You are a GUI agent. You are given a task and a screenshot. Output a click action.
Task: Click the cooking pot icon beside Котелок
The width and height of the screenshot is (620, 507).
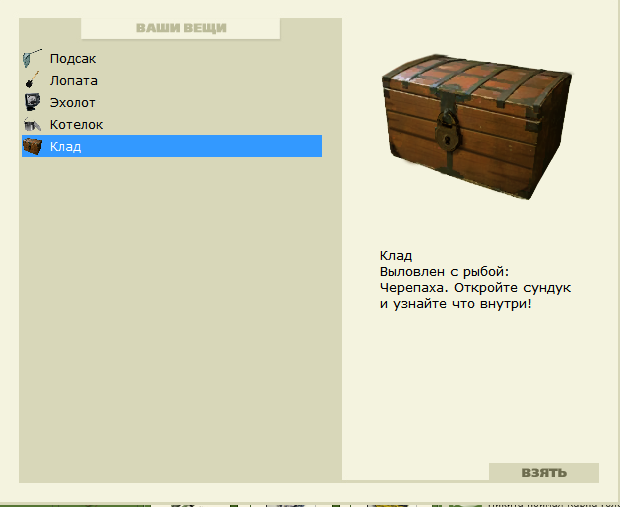(32, 124)
